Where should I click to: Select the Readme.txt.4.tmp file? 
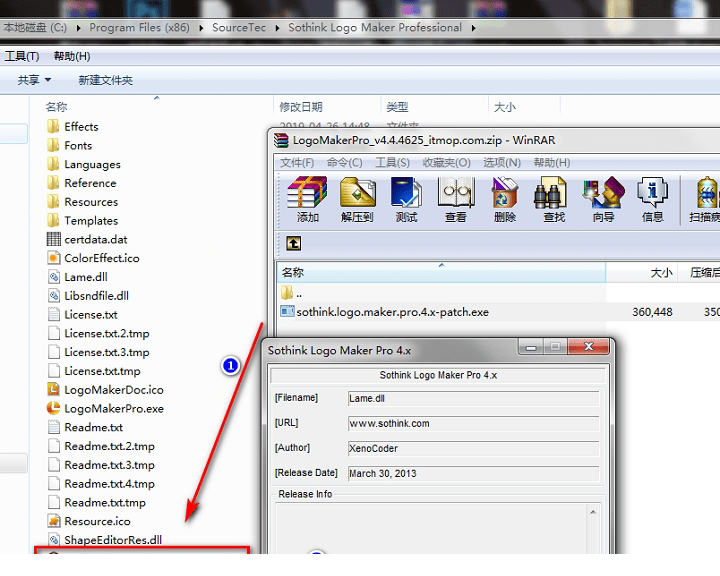(x=101, y=484)
